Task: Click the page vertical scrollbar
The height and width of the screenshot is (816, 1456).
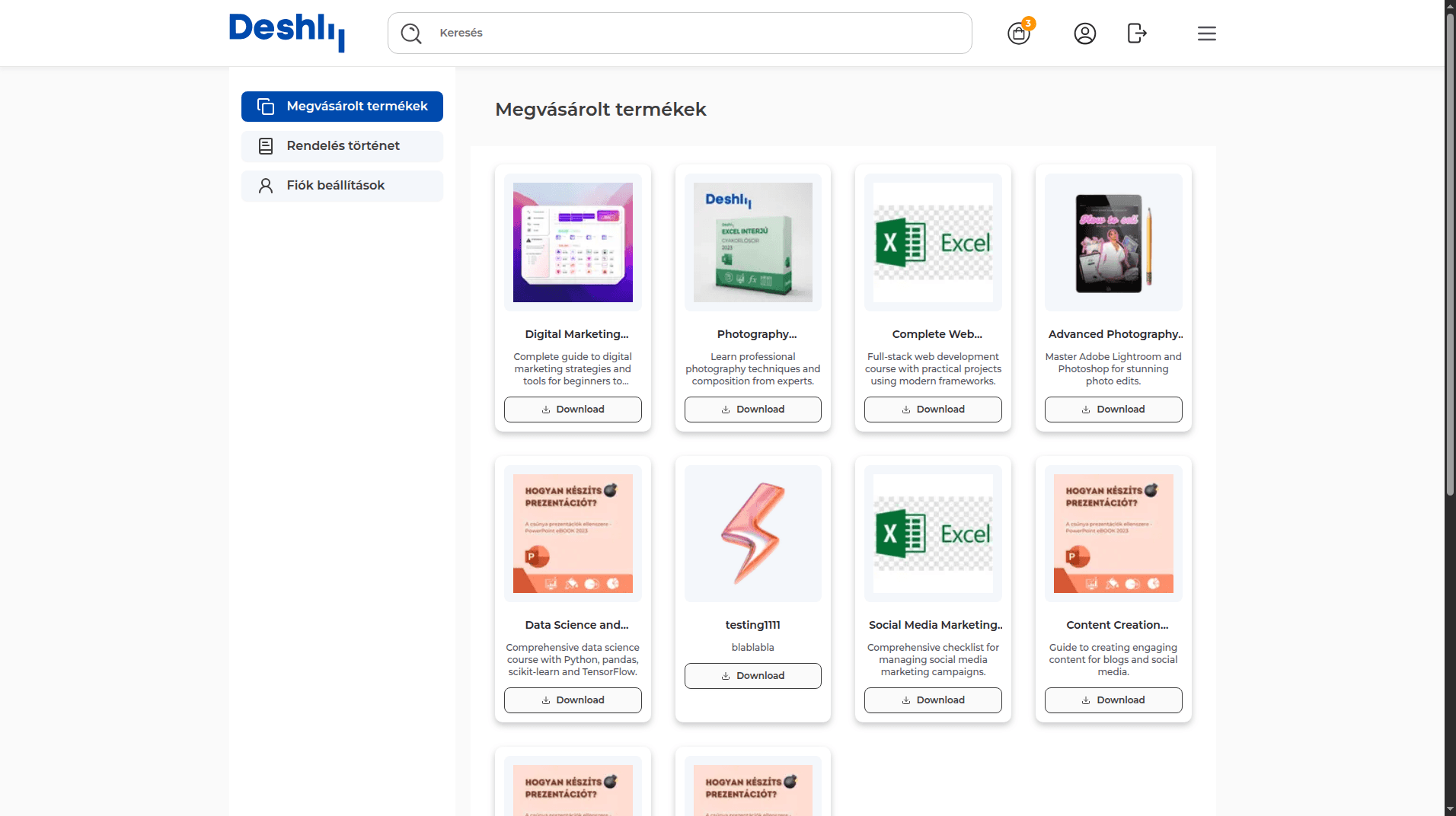Action: tap(1450, 251)
